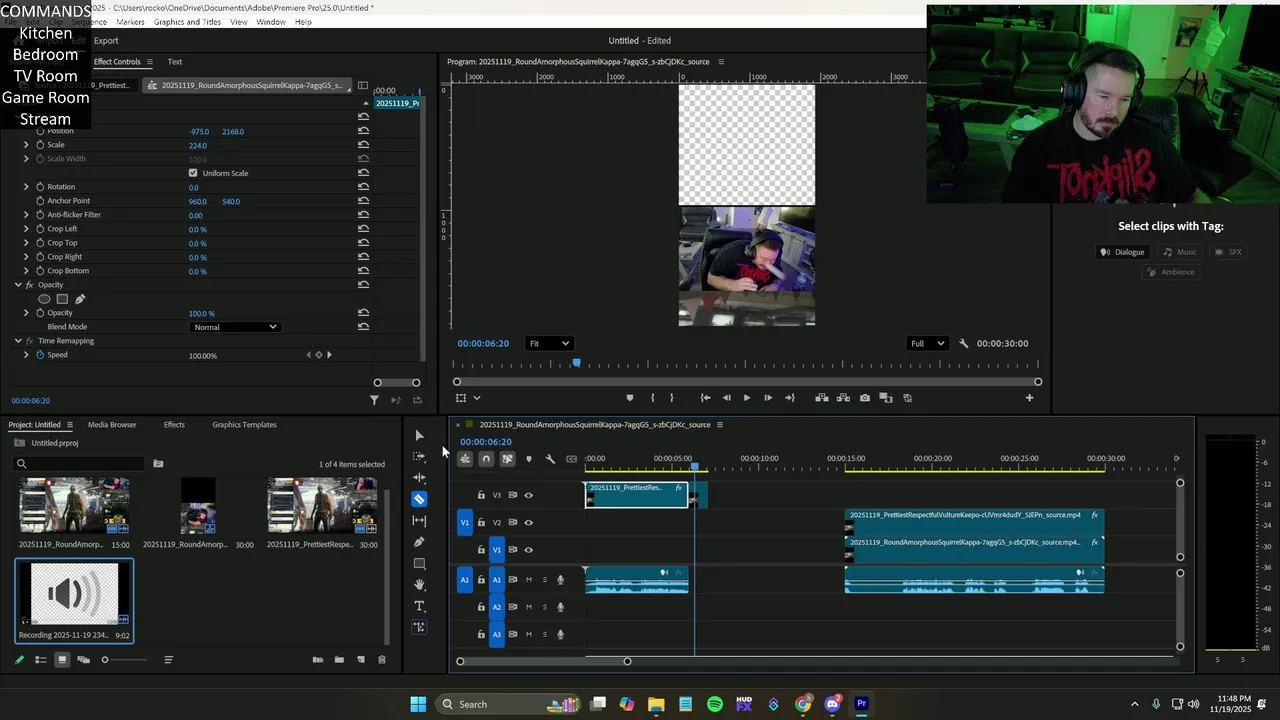Click Lift button in Program Monitor

(x=822, y=398)
